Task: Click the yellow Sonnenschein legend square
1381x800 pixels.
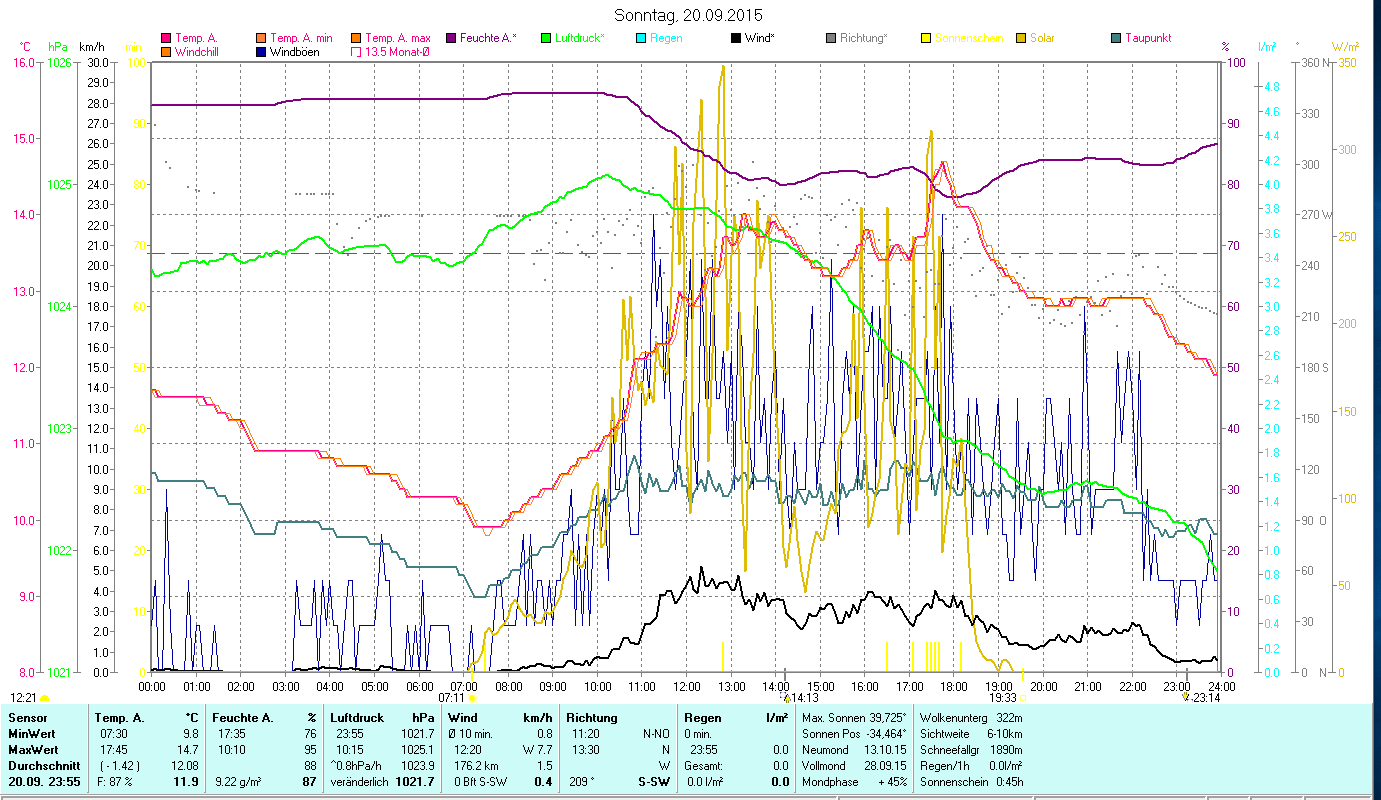Action: click(926, 38)
